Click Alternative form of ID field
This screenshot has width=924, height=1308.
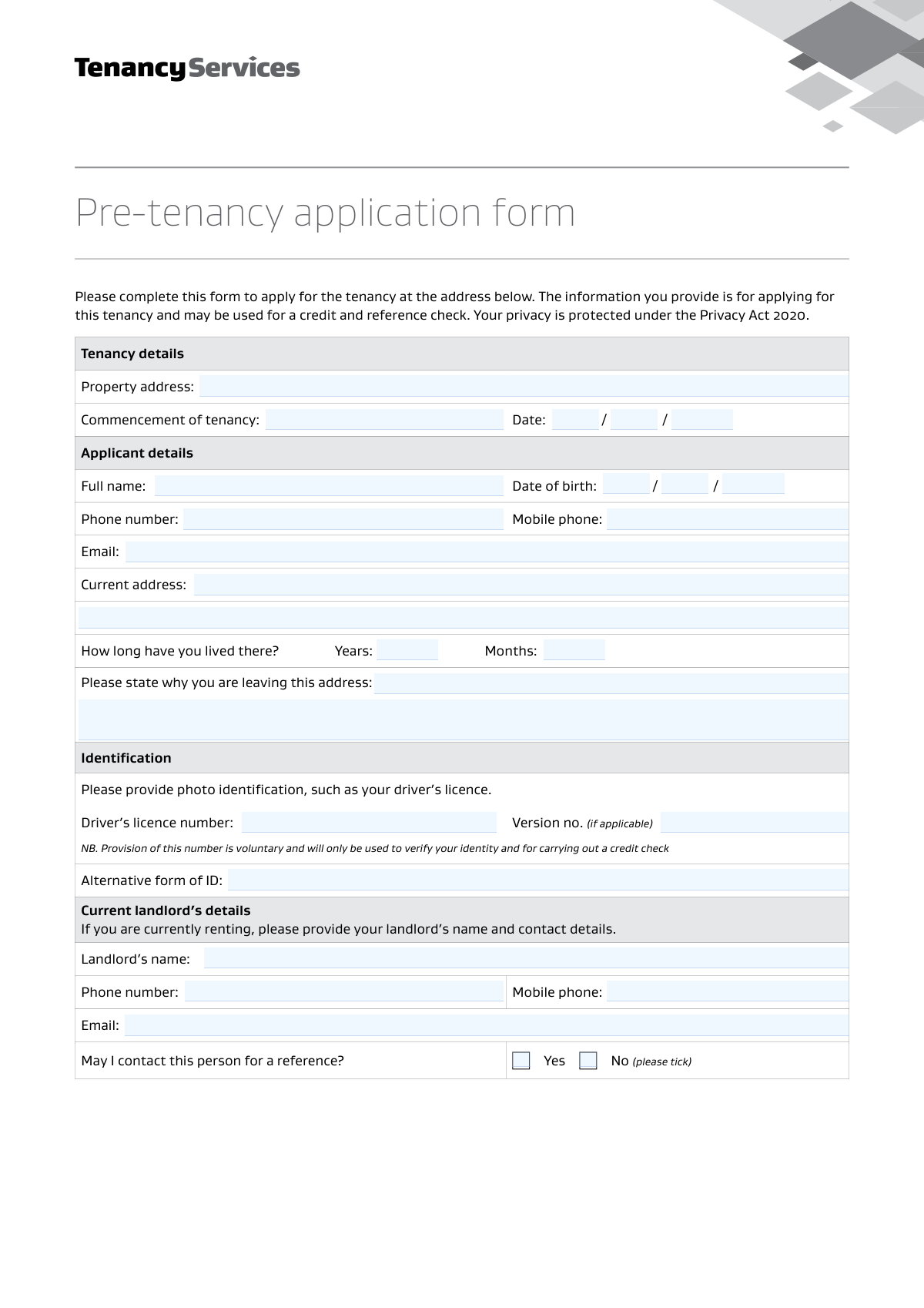pyautogui.click(x=538, y=880)
